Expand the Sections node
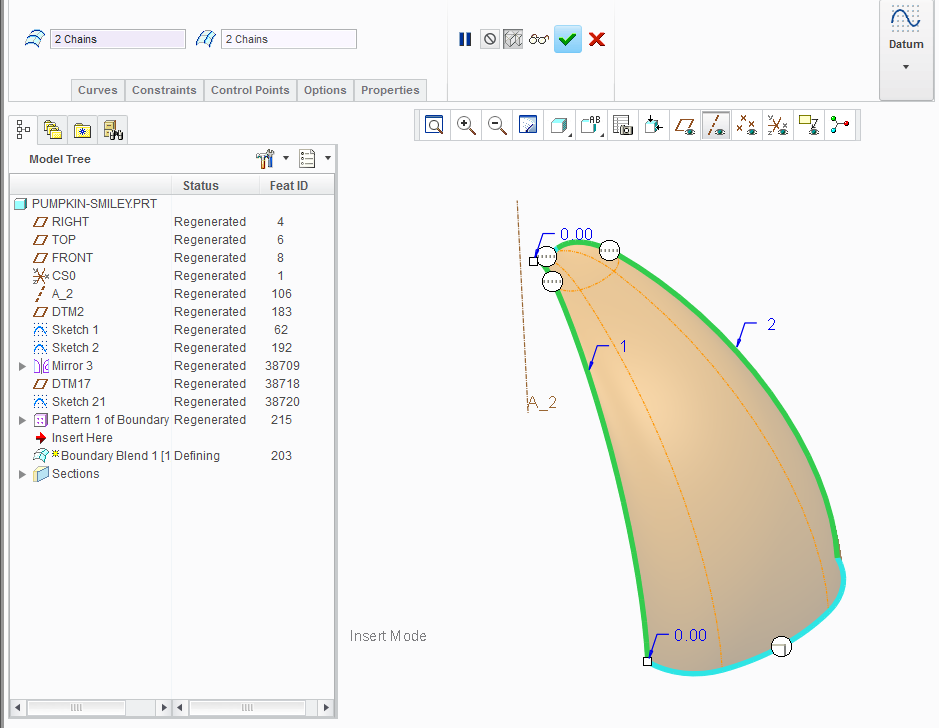 (22, 474)
